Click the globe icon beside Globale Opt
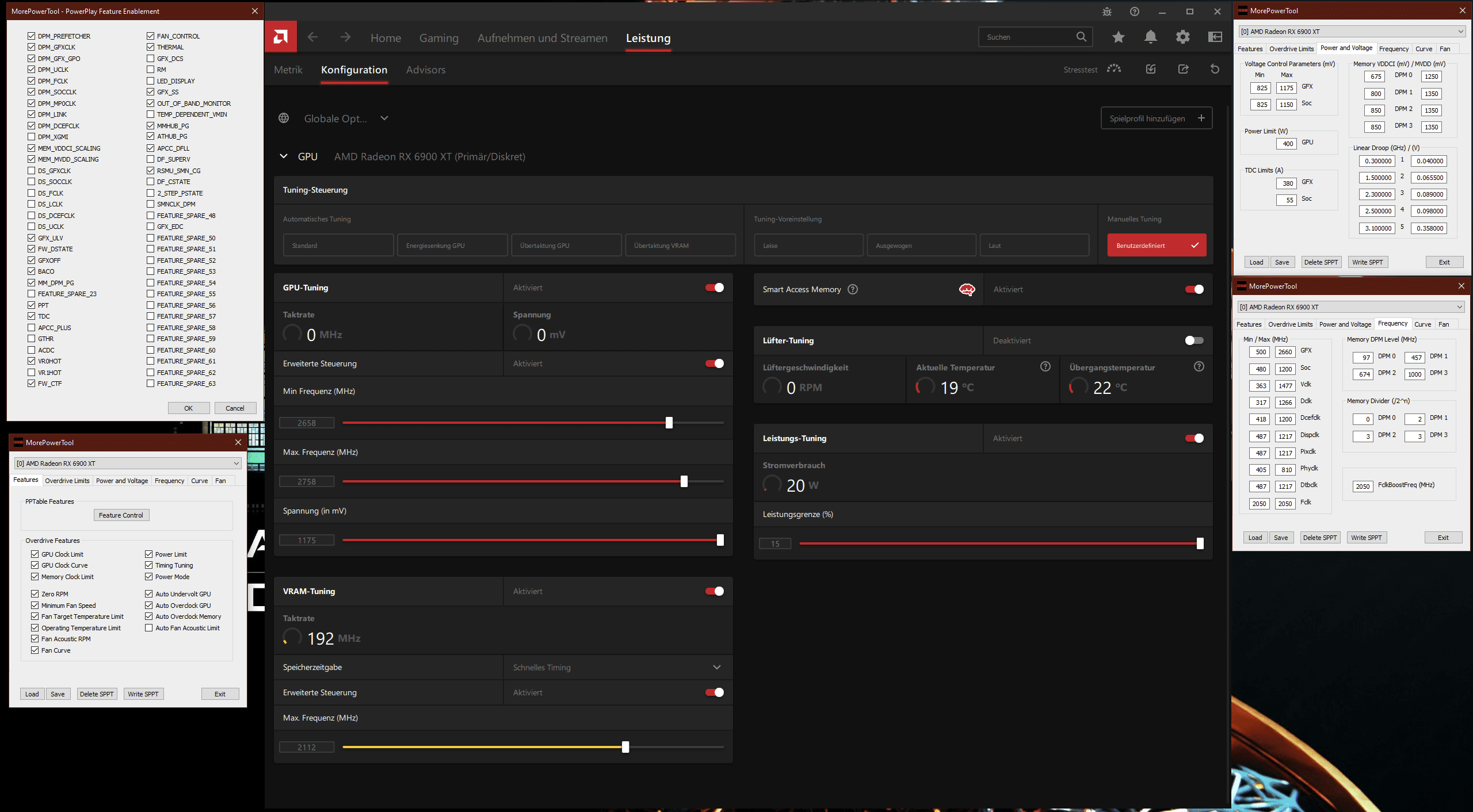 point(284,118)
